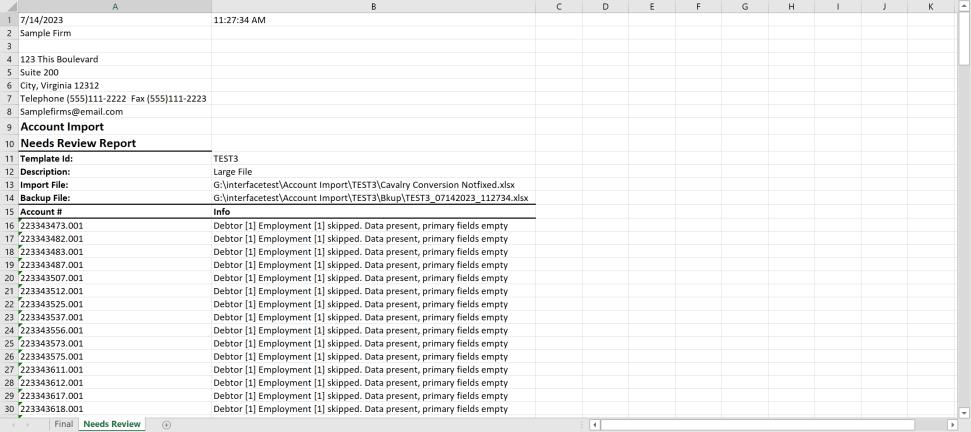Click horizontal scrollbar right arrow
Image resolution: width=971 pixels, height=432 pixels.
[952, 425]
